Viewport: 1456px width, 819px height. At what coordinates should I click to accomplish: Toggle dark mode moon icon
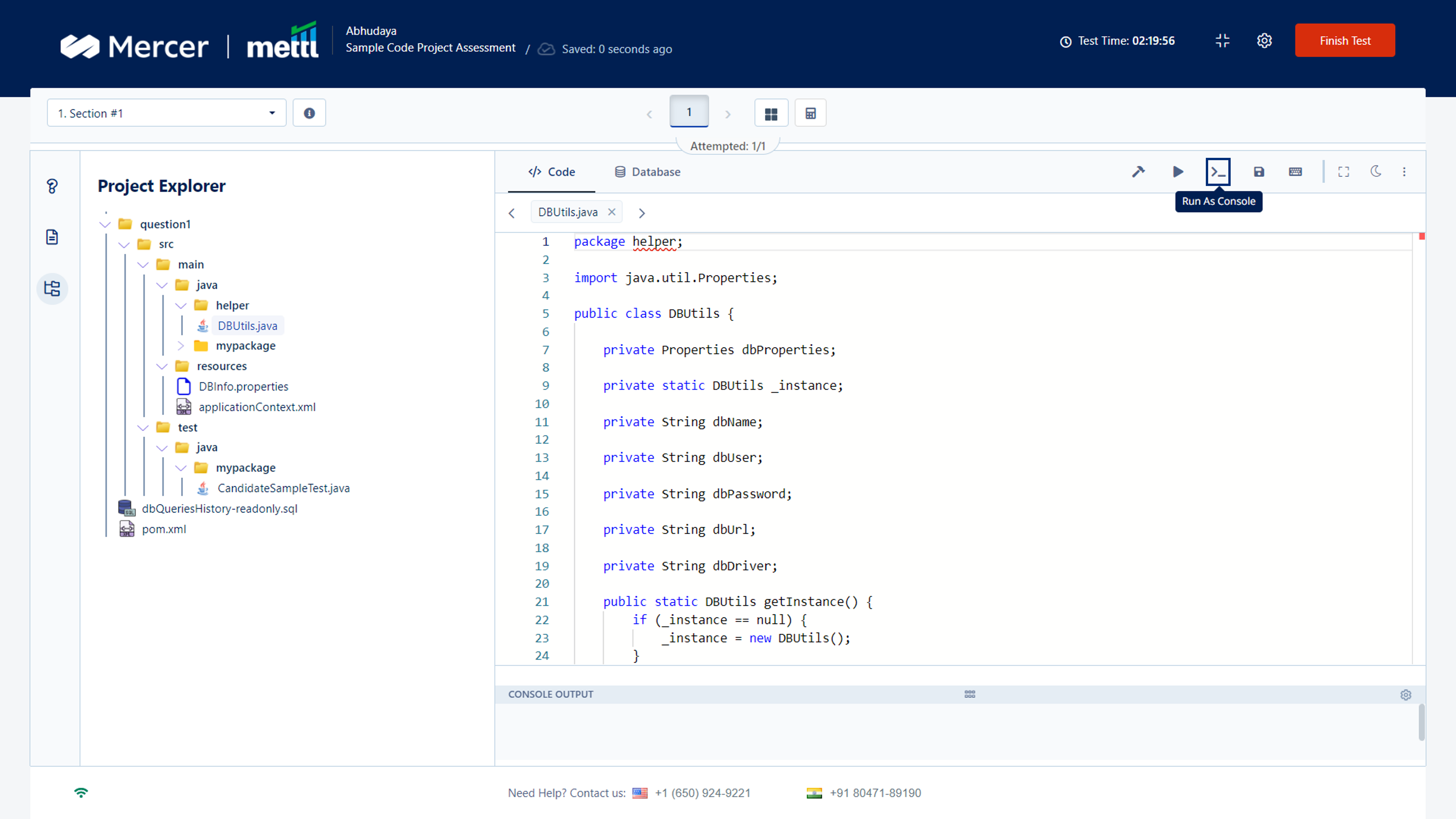(1376, 171)
